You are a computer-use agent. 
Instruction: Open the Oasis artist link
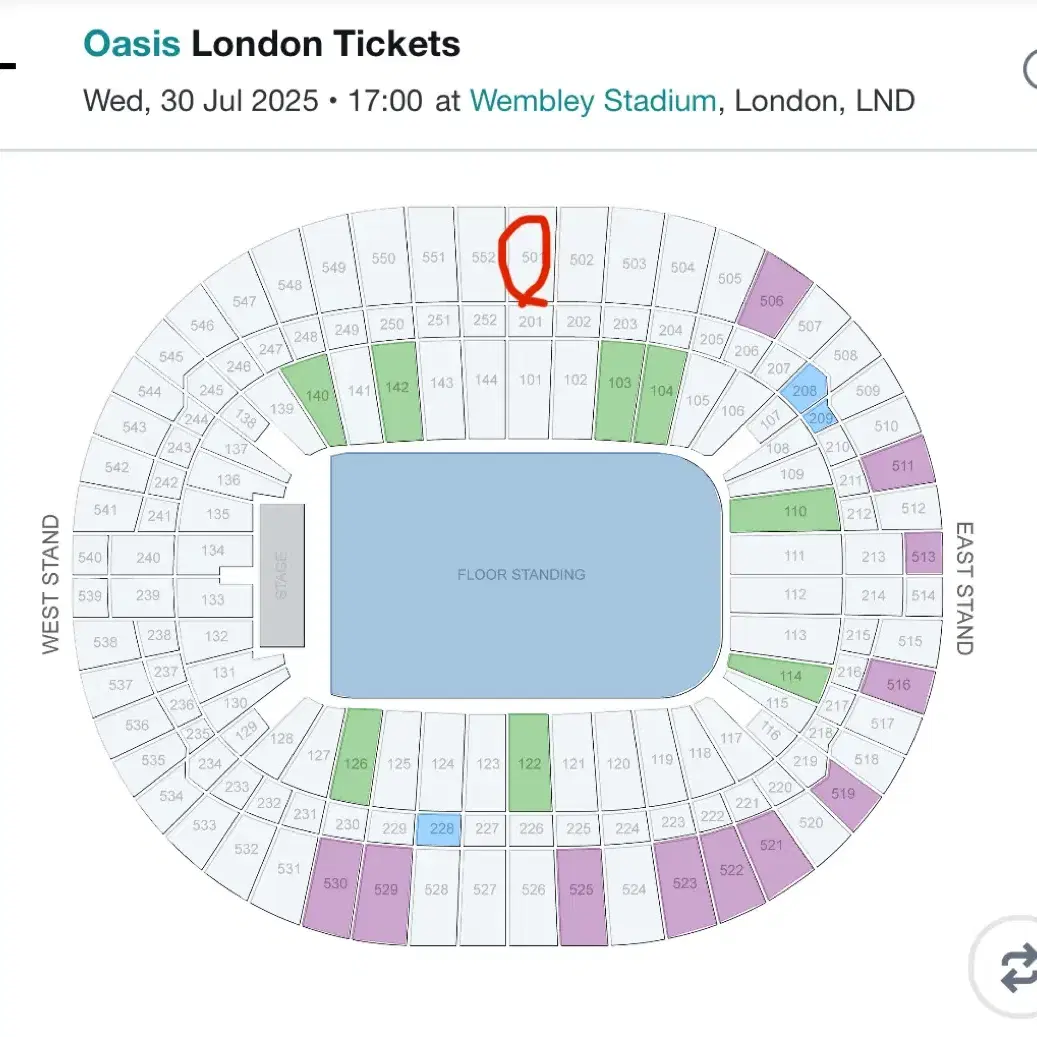[x=132, y=44]
